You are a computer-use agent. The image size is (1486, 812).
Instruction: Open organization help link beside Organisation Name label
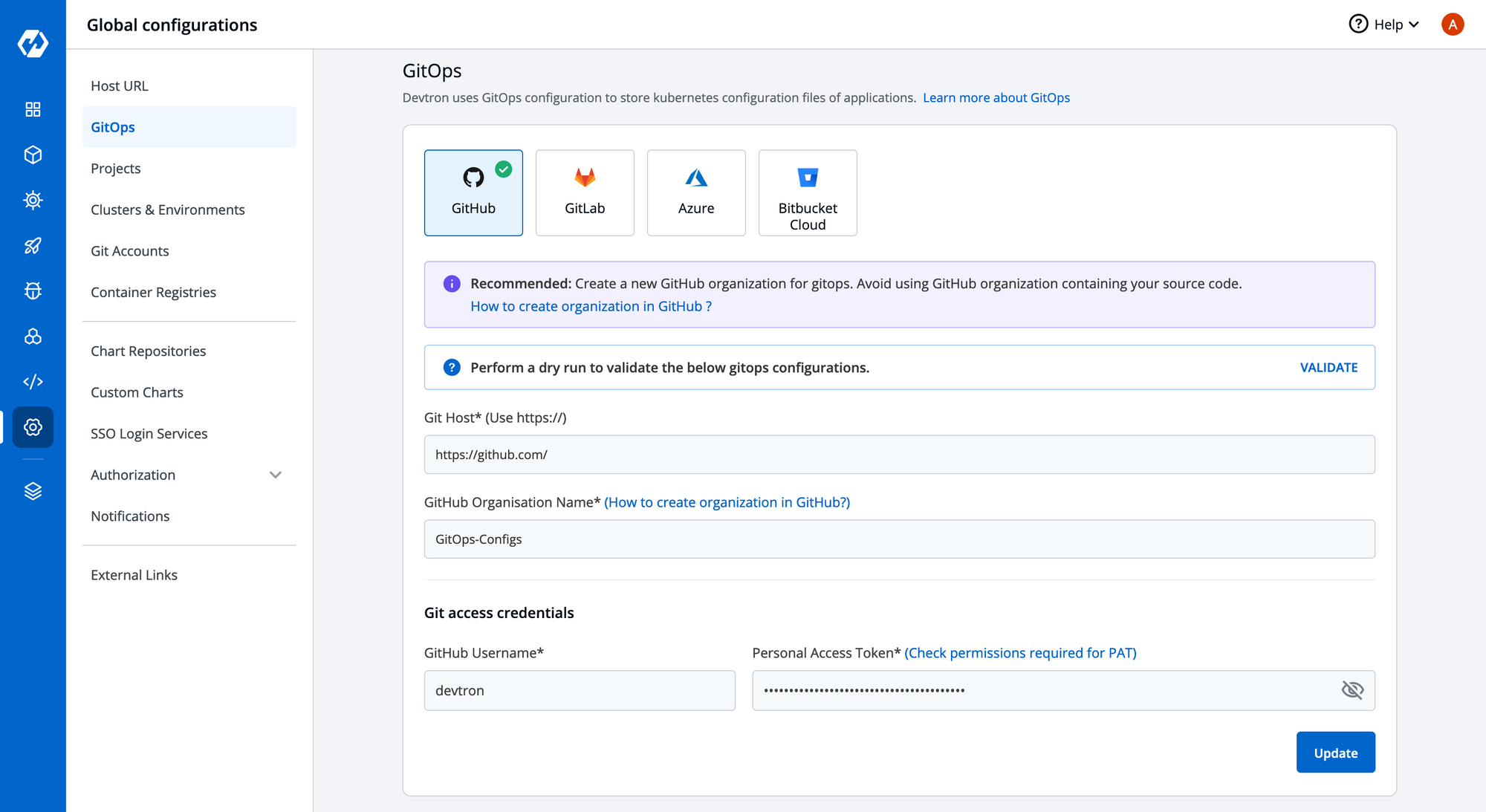pyautogui.click(x=727, y=502)
